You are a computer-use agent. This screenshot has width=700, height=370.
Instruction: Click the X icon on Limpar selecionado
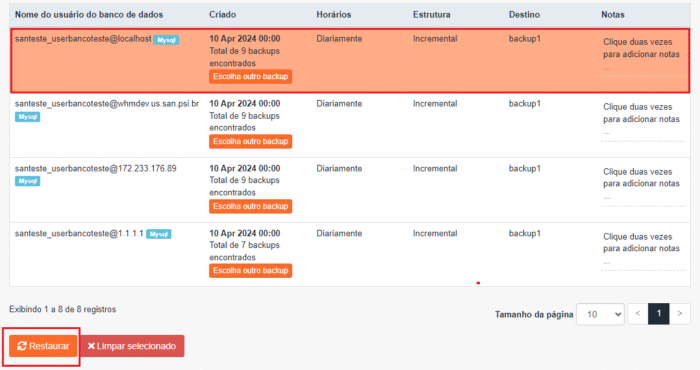(91, 346)
